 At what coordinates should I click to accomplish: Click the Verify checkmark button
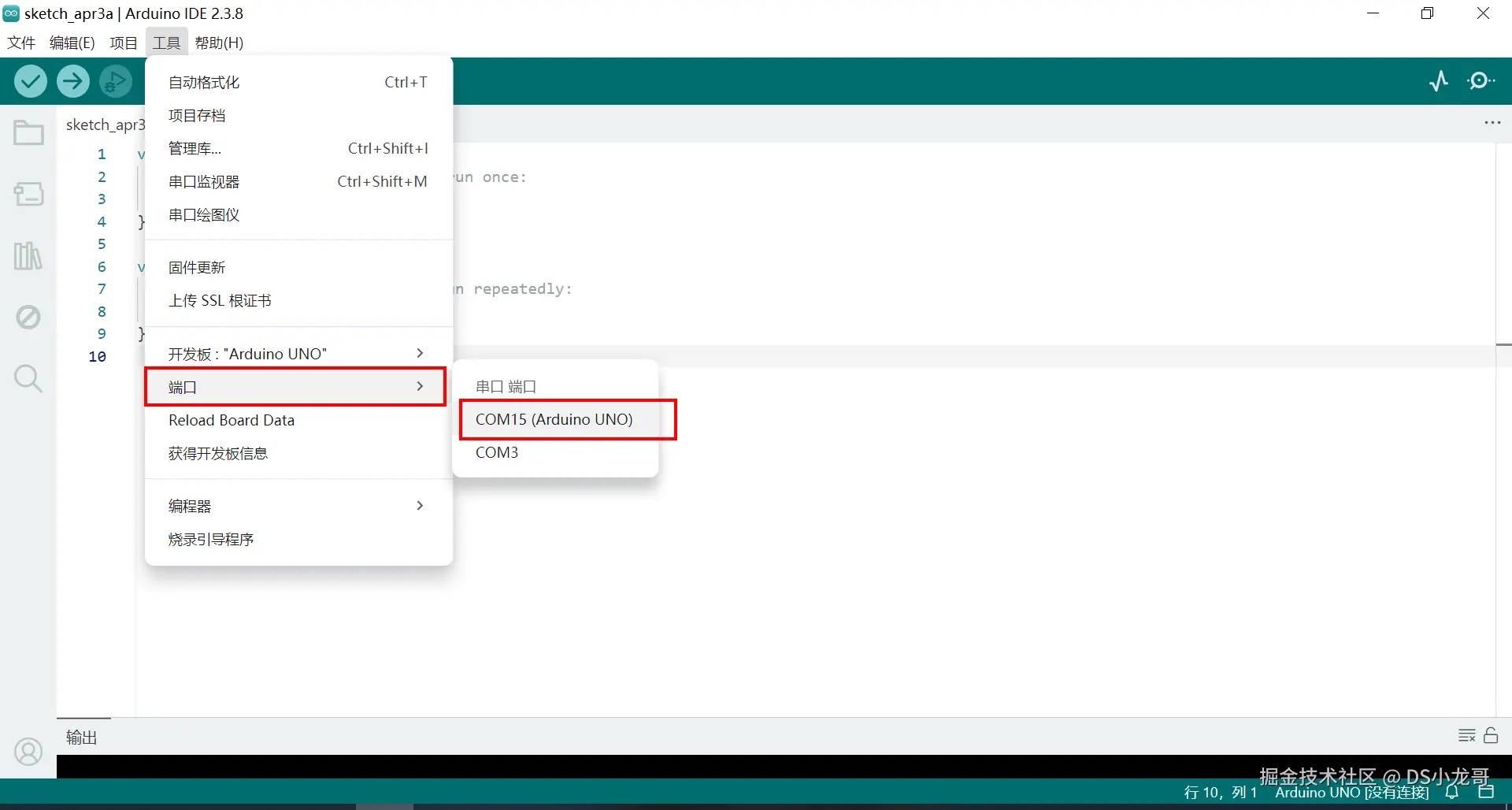31,81
